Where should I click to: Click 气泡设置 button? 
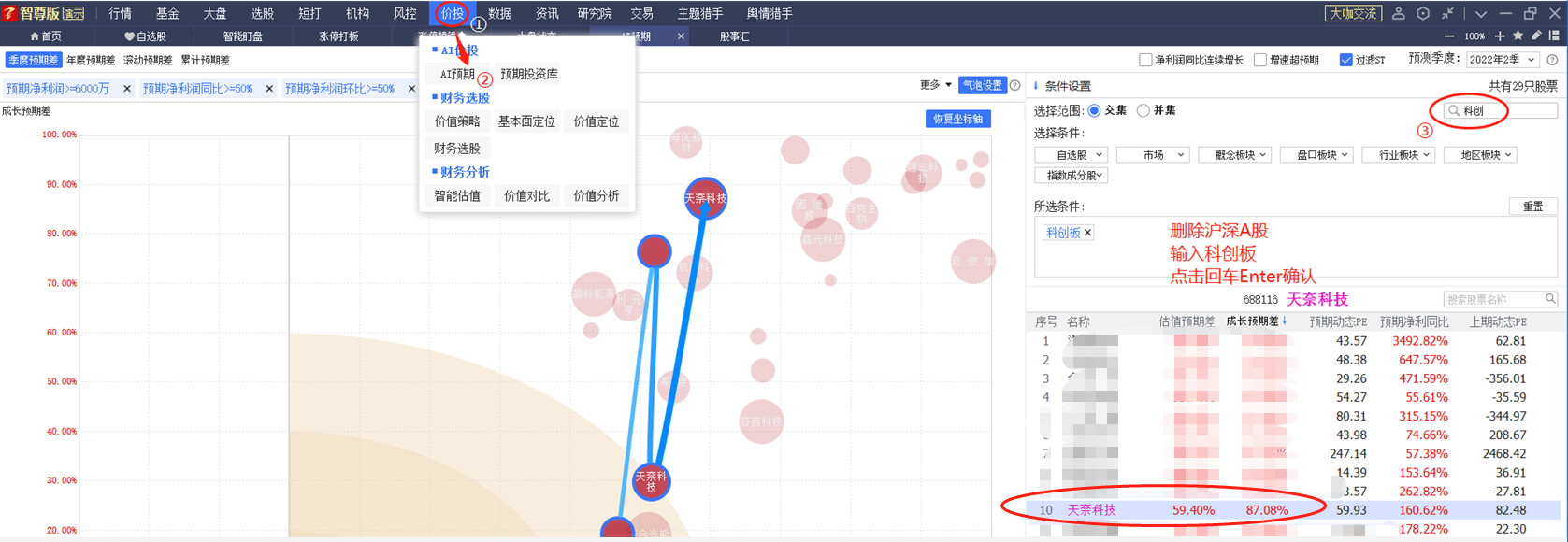(x=982, y=85)
